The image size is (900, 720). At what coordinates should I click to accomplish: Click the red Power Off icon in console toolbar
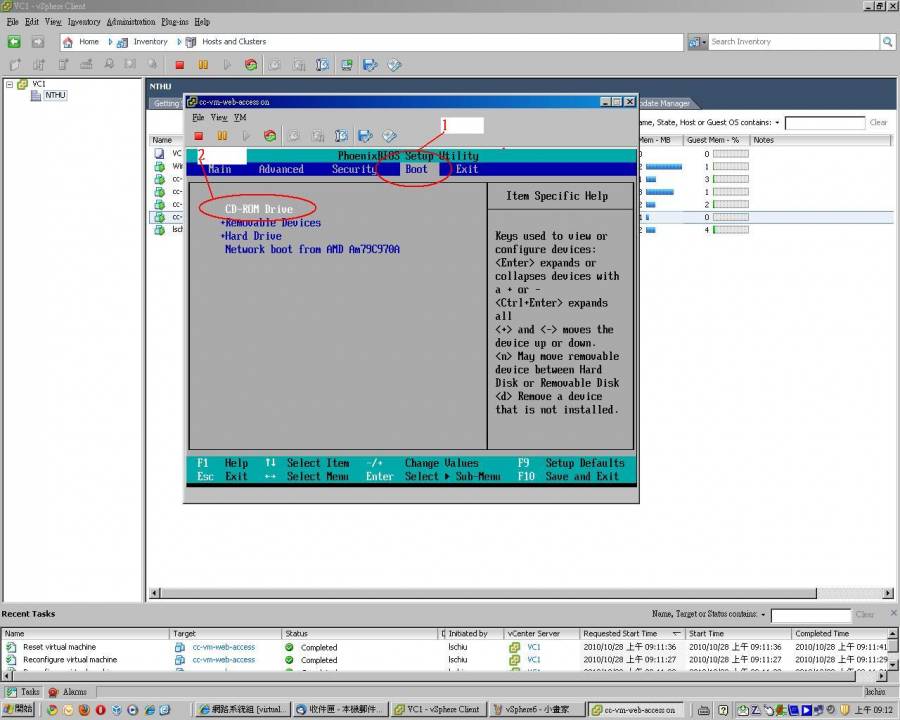(199, 136)
